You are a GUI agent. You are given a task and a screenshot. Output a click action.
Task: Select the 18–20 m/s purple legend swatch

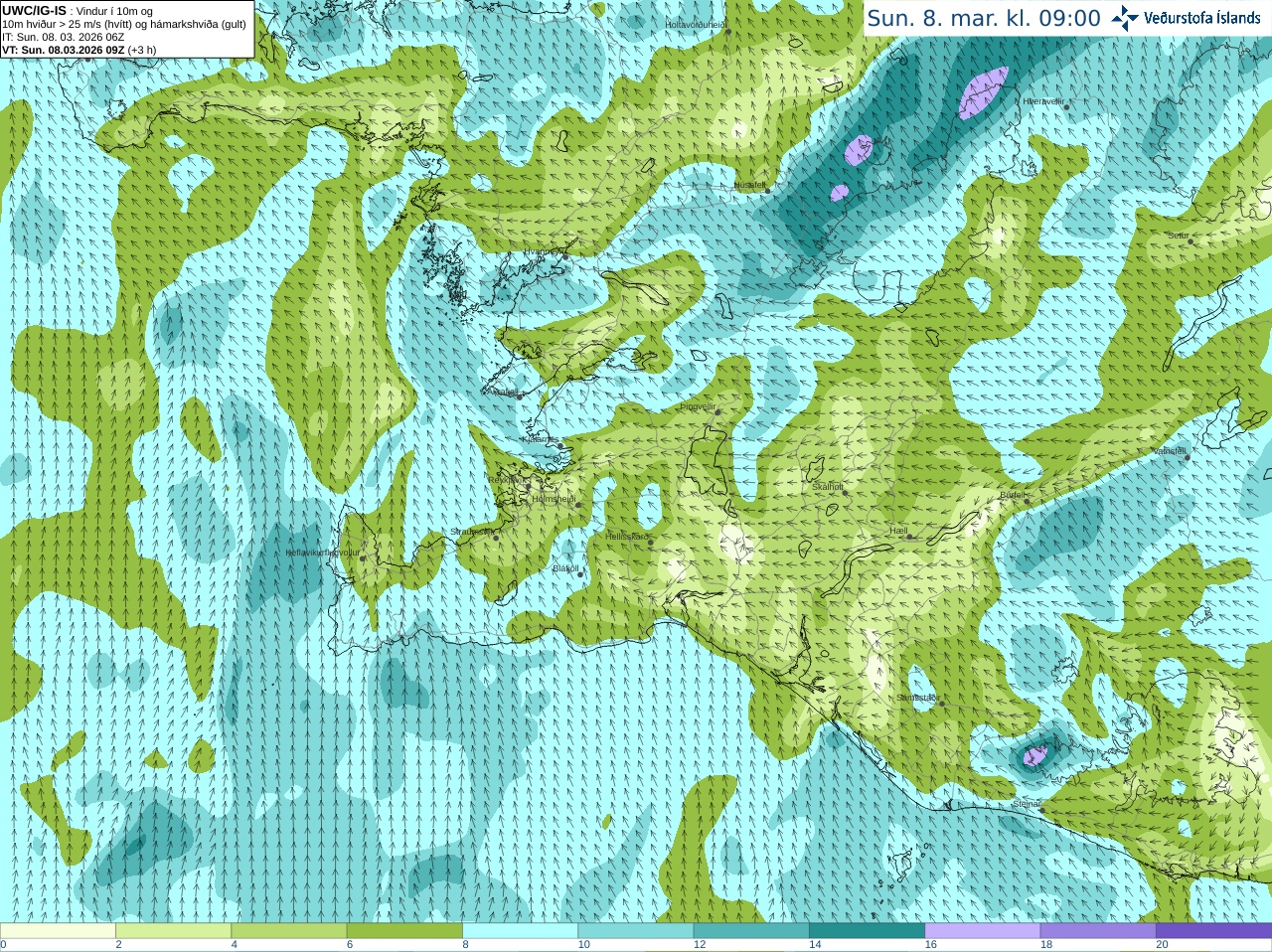point(1098,930)
